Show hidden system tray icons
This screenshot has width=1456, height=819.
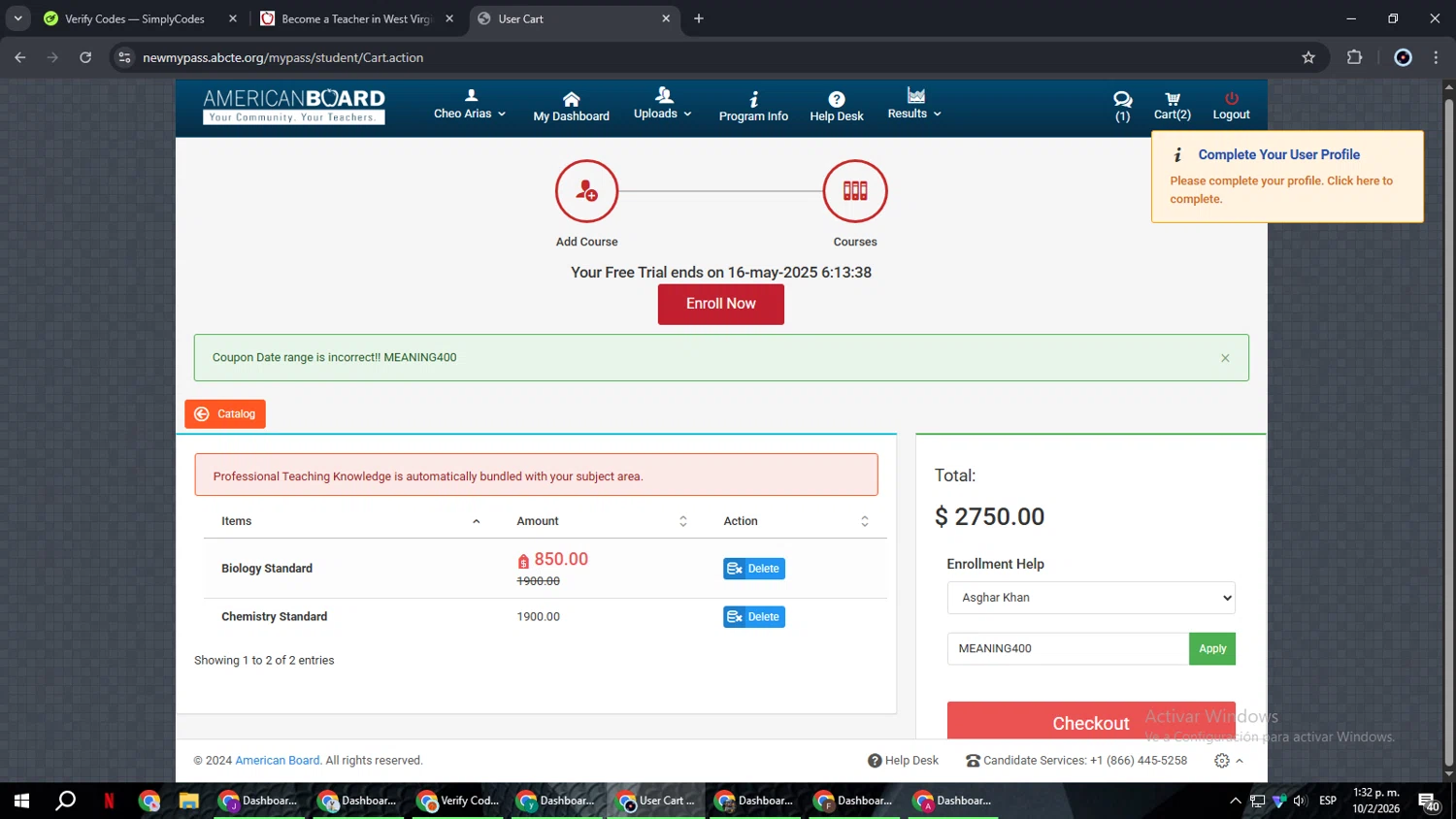pos(1235,801)
